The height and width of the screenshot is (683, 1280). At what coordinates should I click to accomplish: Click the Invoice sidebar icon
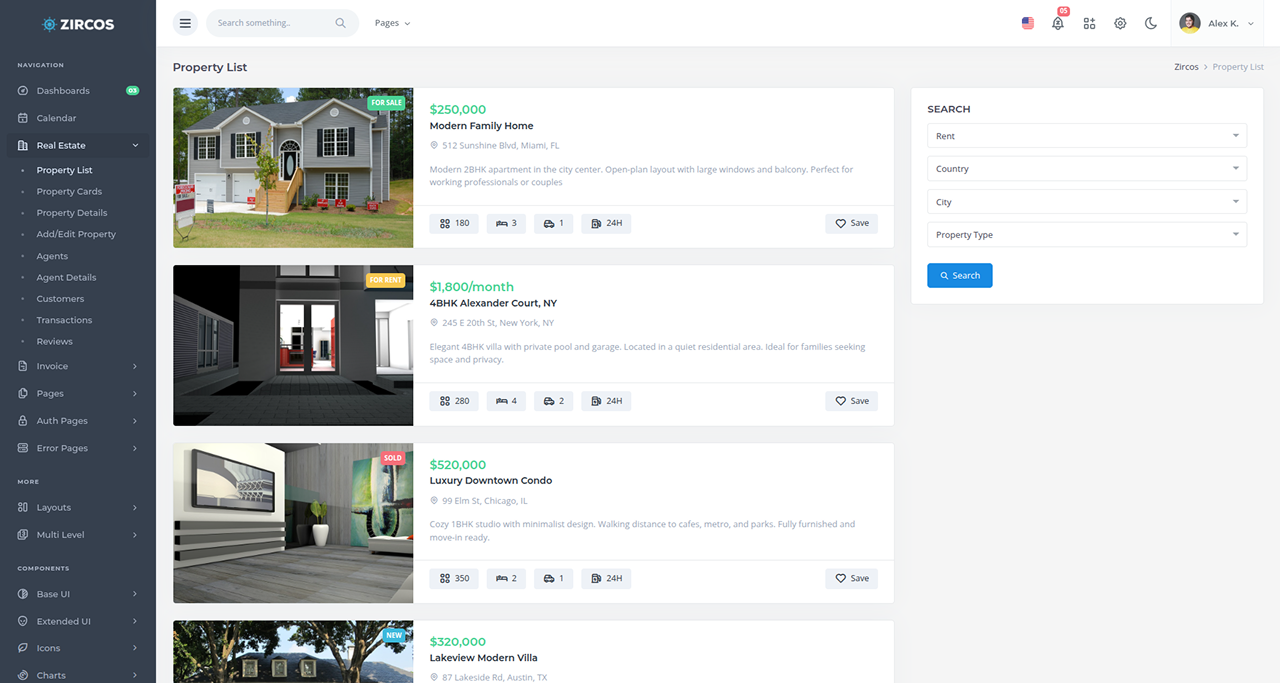click(23, 366)
